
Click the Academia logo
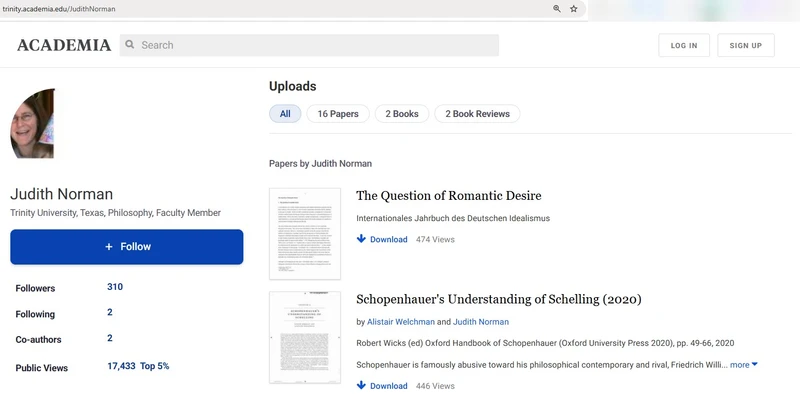pos(64,45)
